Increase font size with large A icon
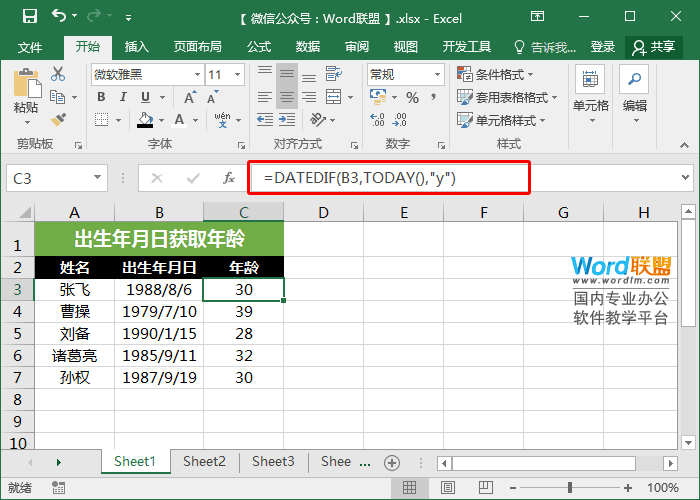The height and width of the screenshot is (500, 700). [x=190, y=97]
